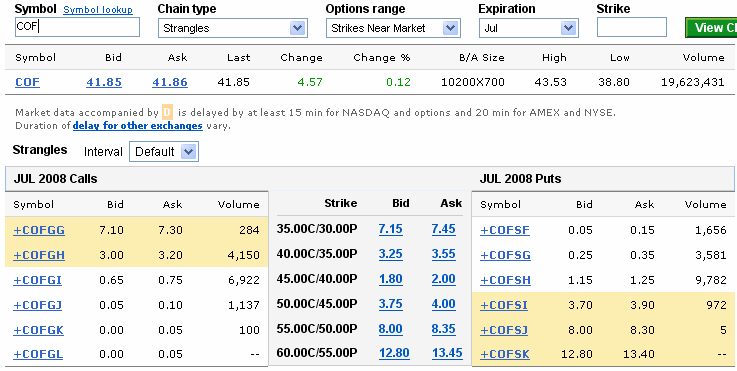The height and width of the screenshot is (371, 737).
Task: Open the Expiration dropdown showing Jul
Action: coord(528,28)
